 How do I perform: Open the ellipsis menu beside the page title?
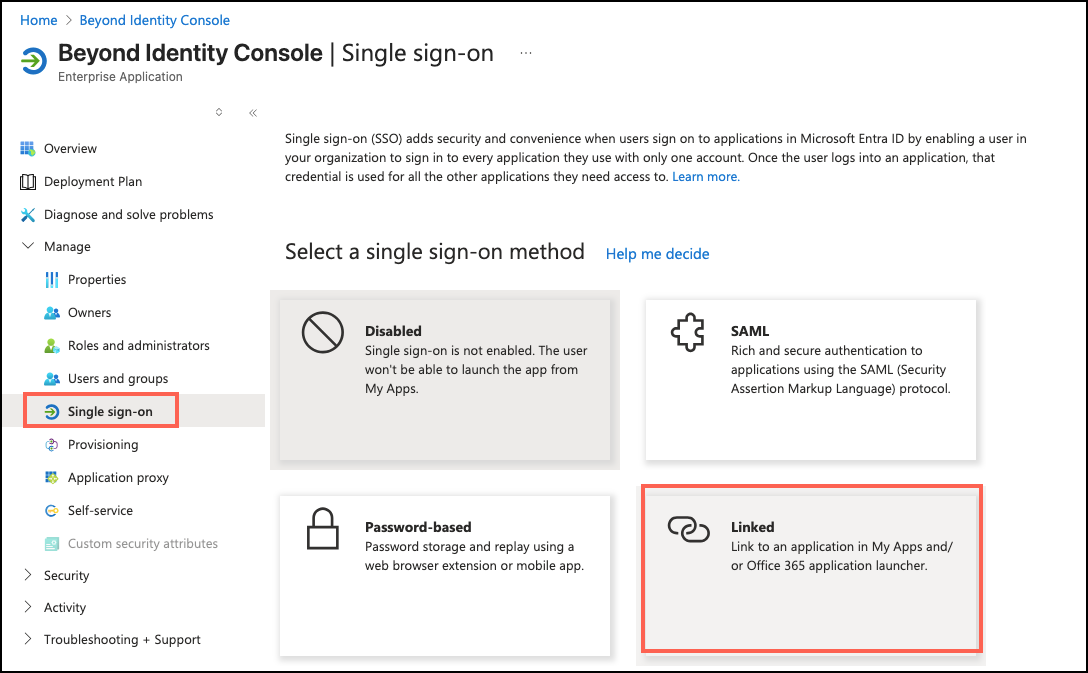point(526,53)
